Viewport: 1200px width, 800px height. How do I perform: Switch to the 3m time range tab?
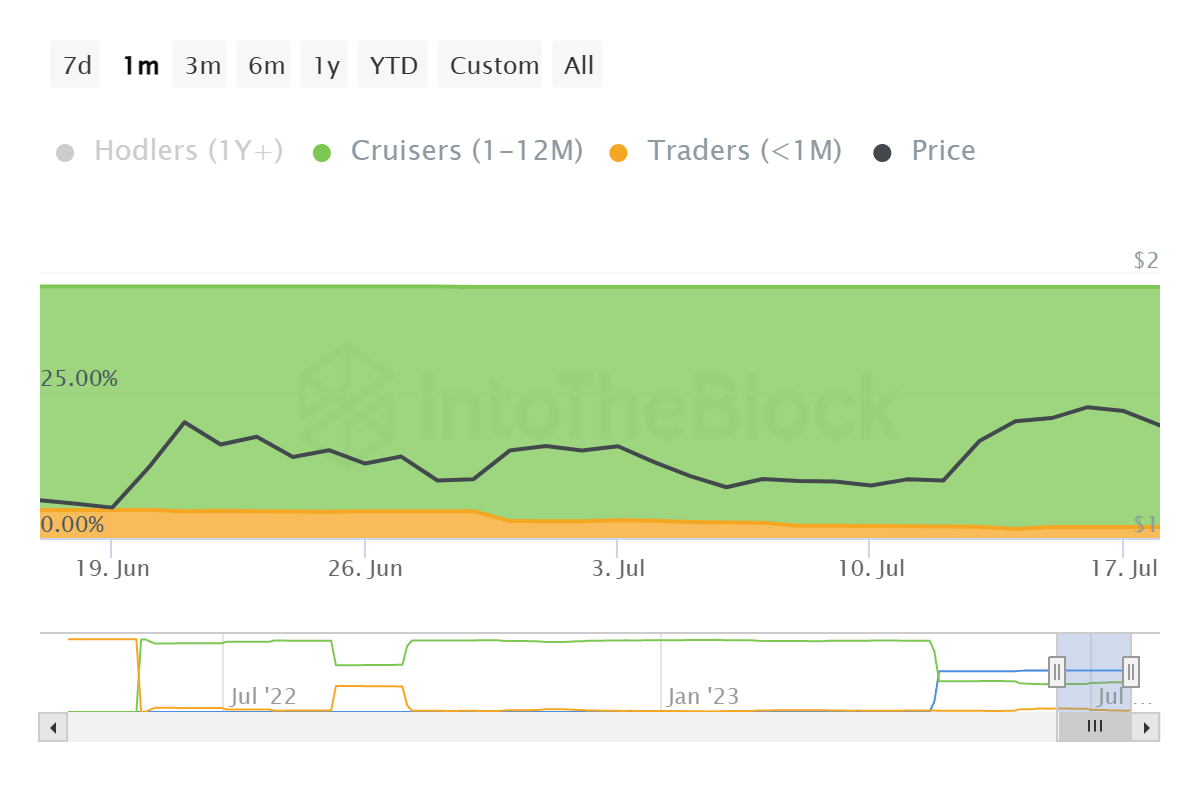pyautogui.click(x=199, y=64)
